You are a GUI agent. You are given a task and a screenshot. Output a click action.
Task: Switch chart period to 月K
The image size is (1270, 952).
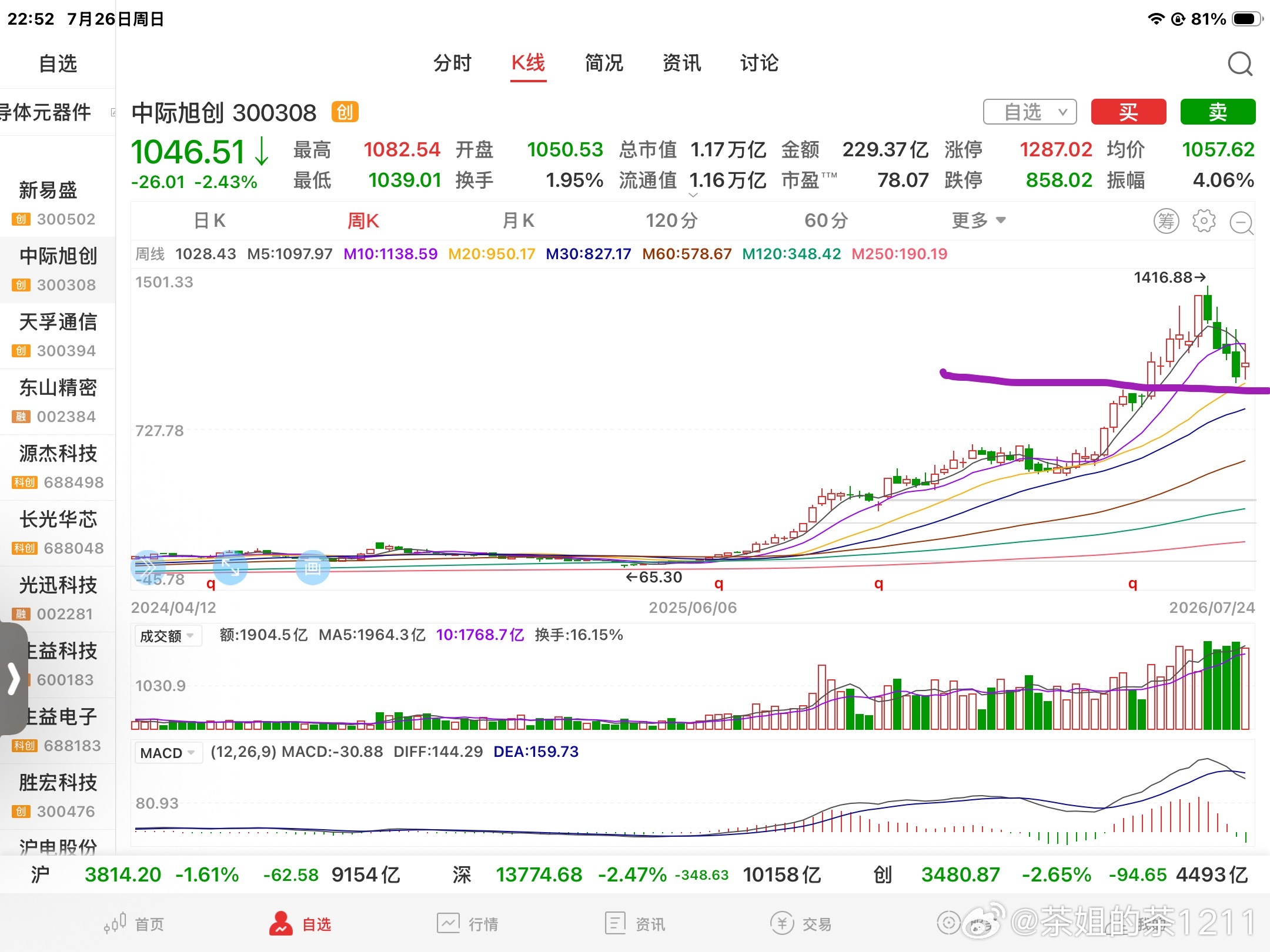click(x=518, y=221)
